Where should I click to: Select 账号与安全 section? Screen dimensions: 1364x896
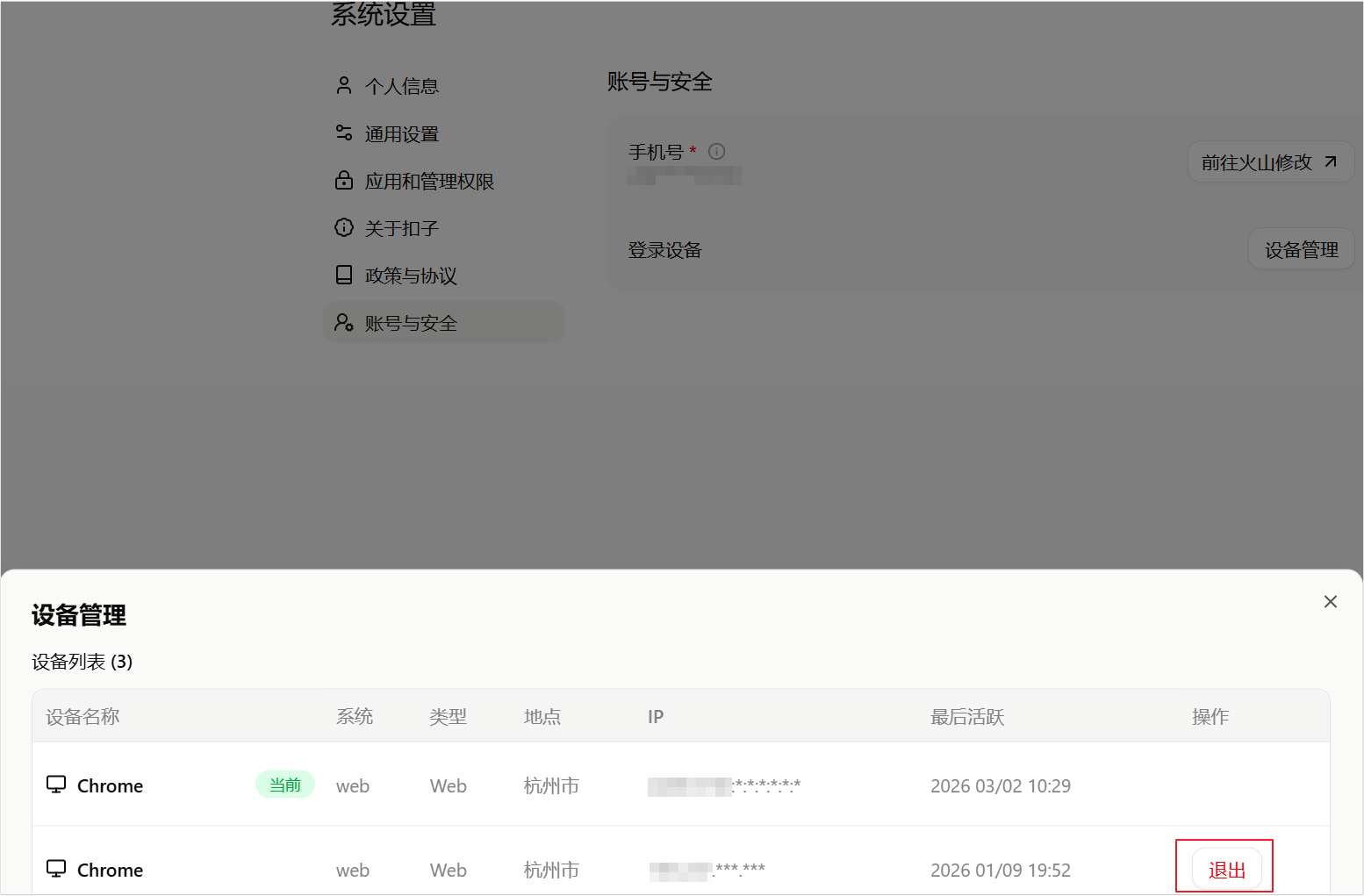pos(443,323)
